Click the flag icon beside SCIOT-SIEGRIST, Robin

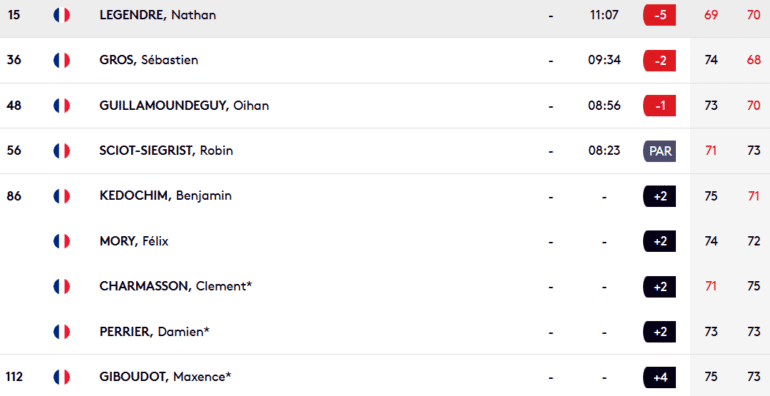click(x=61, y=151)
